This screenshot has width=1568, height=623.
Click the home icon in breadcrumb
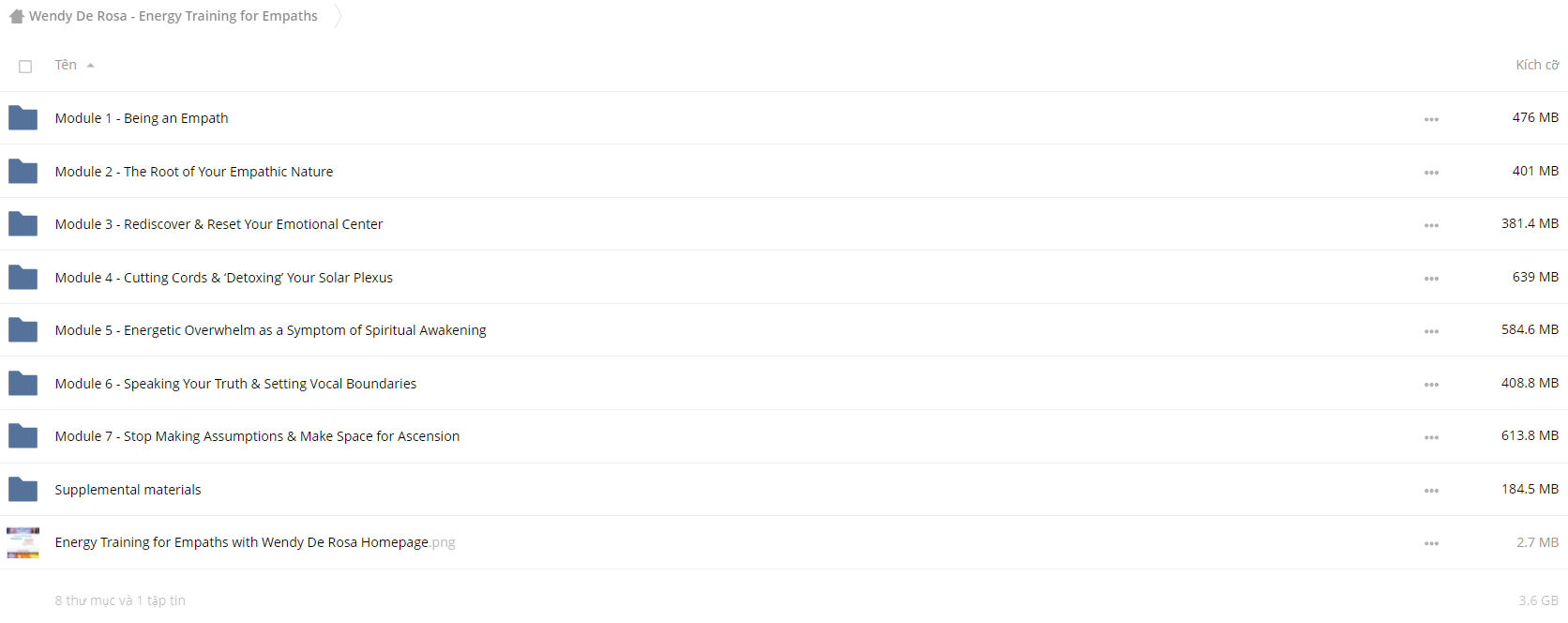16,16
